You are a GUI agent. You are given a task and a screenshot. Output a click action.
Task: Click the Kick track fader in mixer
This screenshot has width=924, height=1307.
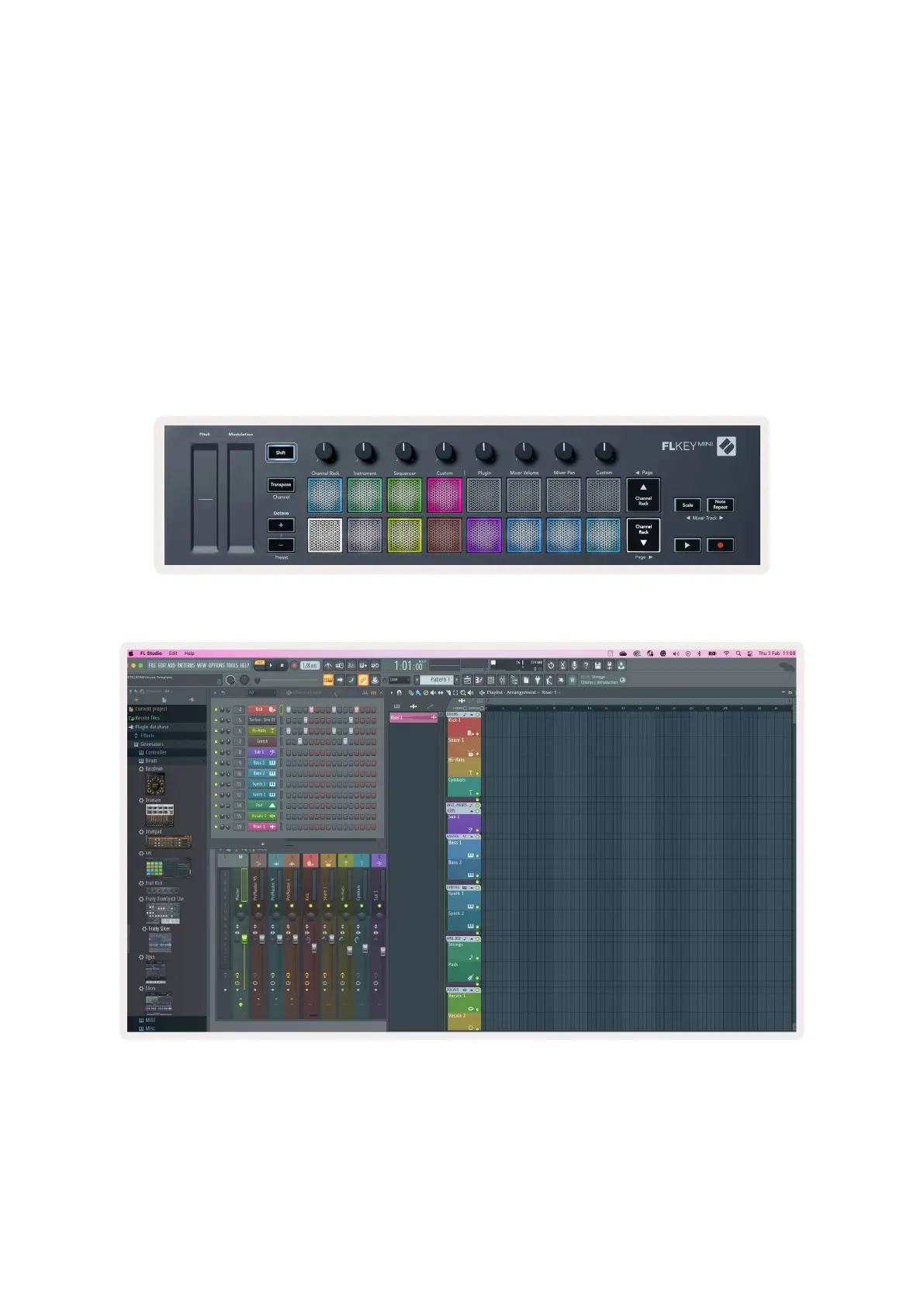click(314, 948)
